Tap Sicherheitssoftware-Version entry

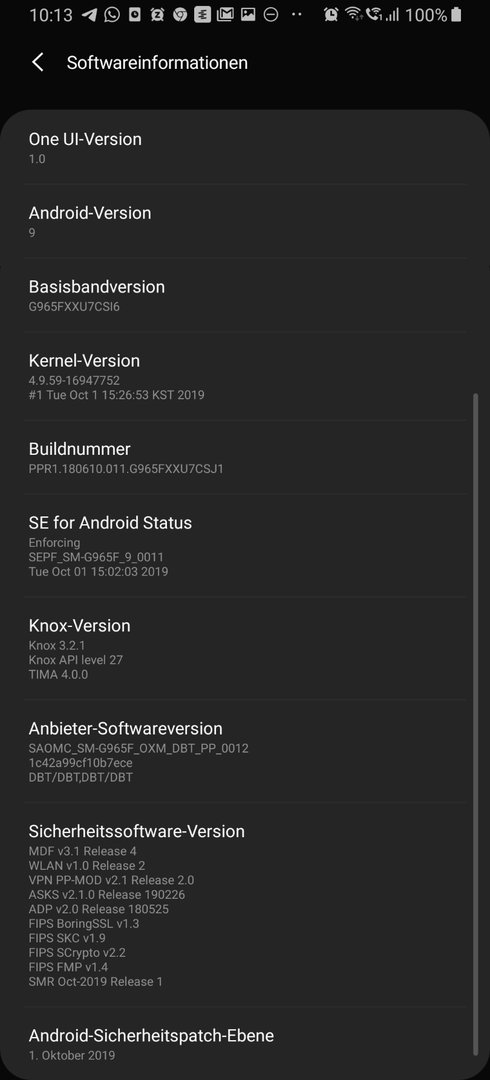tap(245, 905)
